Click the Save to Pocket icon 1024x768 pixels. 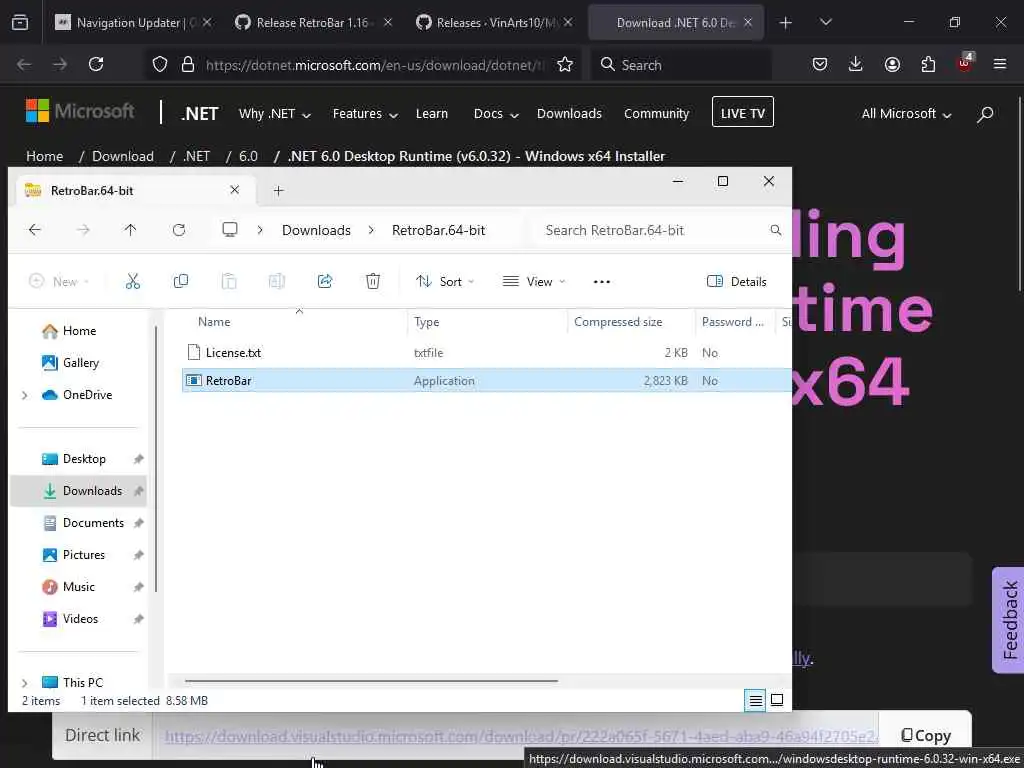(x=820, y=64)
